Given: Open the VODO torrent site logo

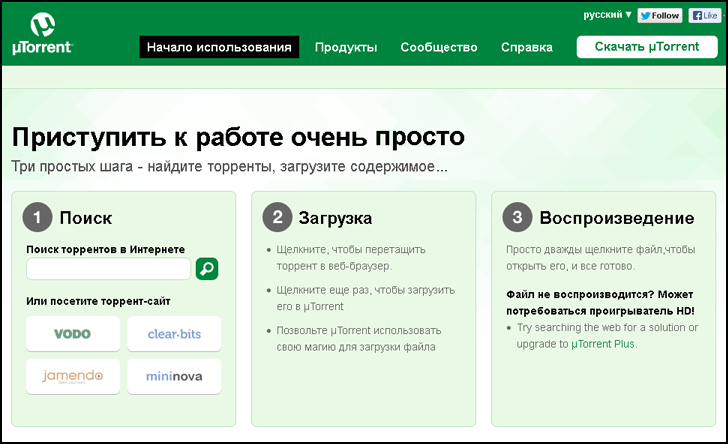Looking at the screenshot, I should click(x=73, y=333).
